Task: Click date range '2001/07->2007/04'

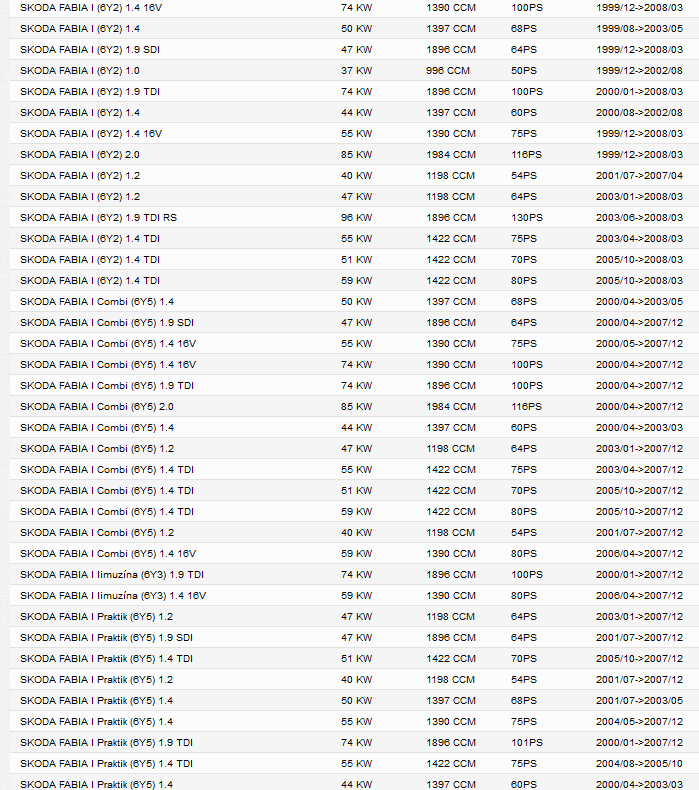Action: coord(639,175)
